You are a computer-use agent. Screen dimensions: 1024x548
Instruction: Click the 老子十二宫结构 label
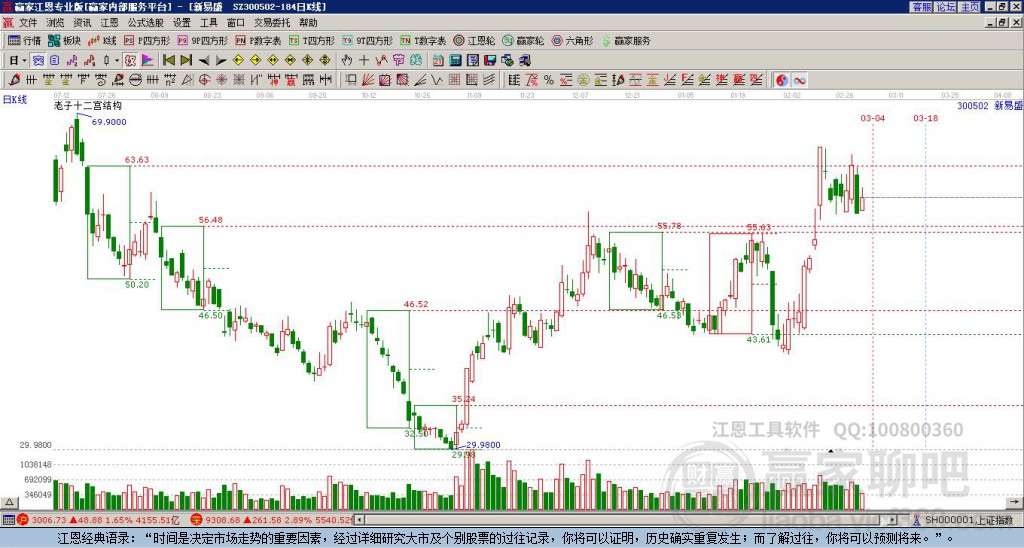88,105
